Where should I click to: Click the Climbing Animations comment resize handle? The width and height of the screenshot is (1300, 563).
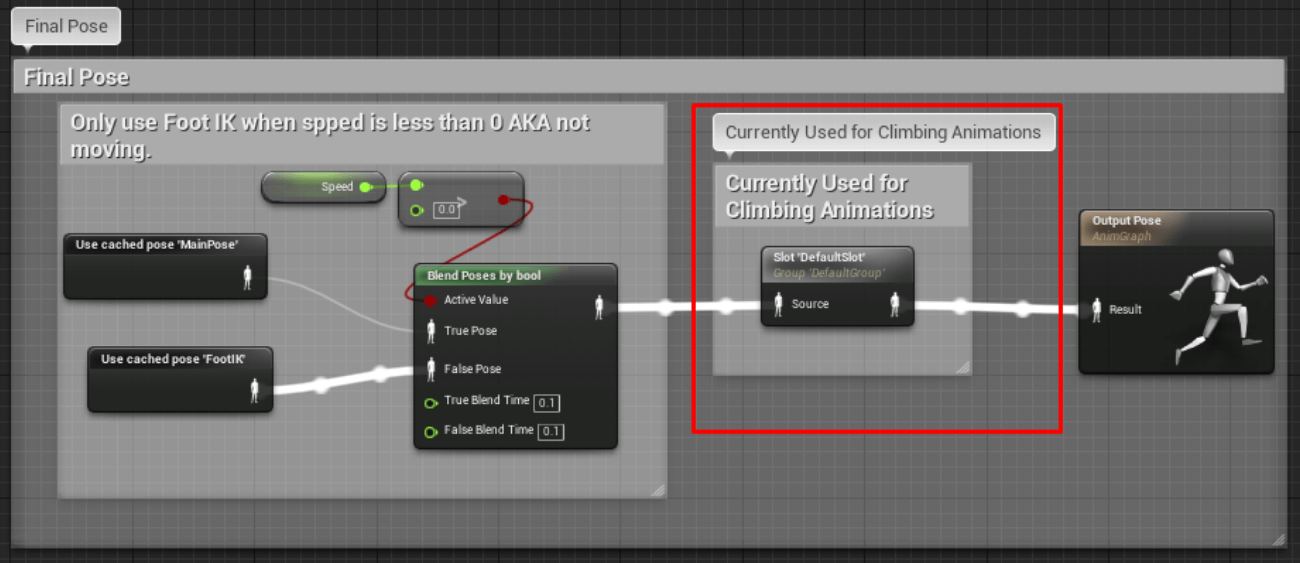click(962, 367)
